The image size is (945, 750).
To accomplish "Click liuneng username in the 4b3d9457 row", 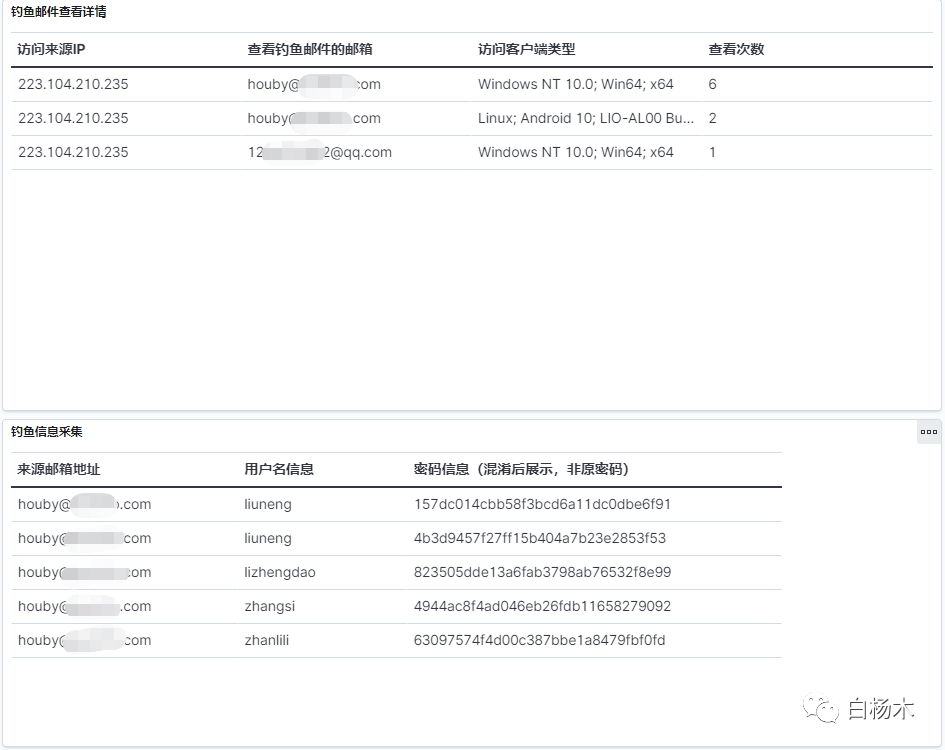I will (x=268, y=538).
